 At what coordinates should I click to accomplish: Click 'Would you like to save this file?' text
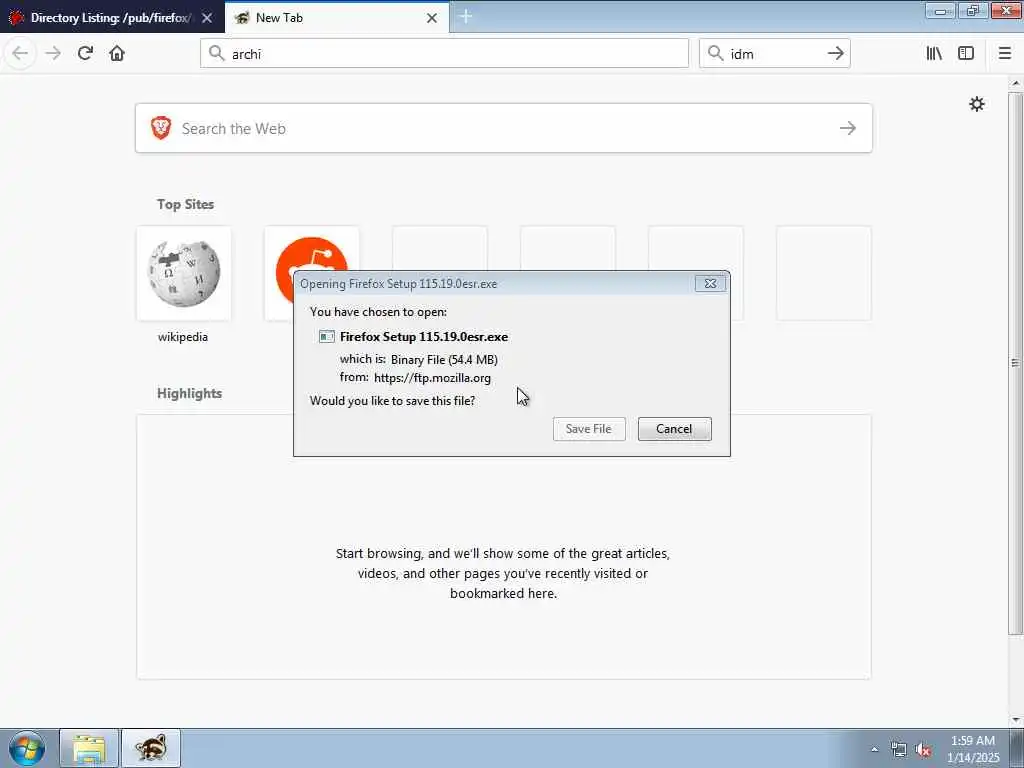(392, 401)
